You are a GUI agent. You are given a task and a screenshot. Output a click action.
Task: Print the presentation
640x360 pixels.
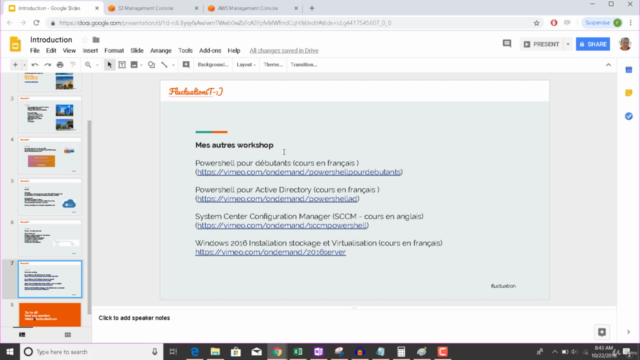coord(60,64)
